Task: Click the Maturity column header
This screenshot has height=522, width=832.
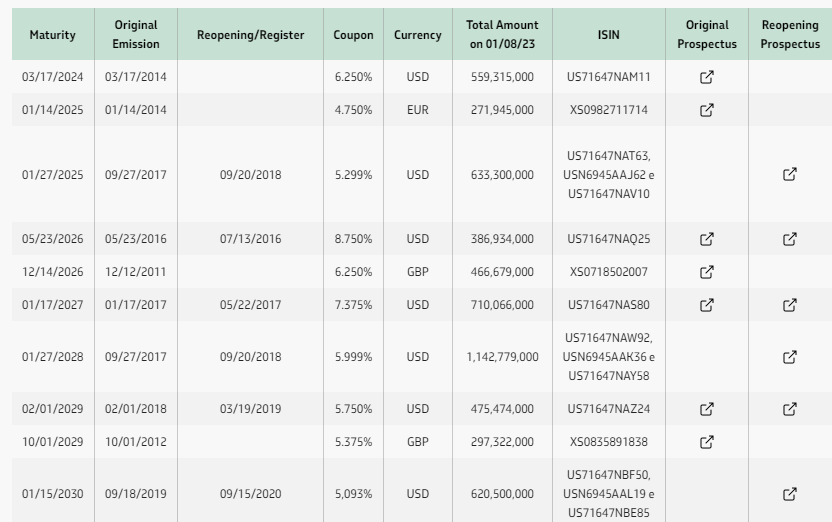Action: 53,34
